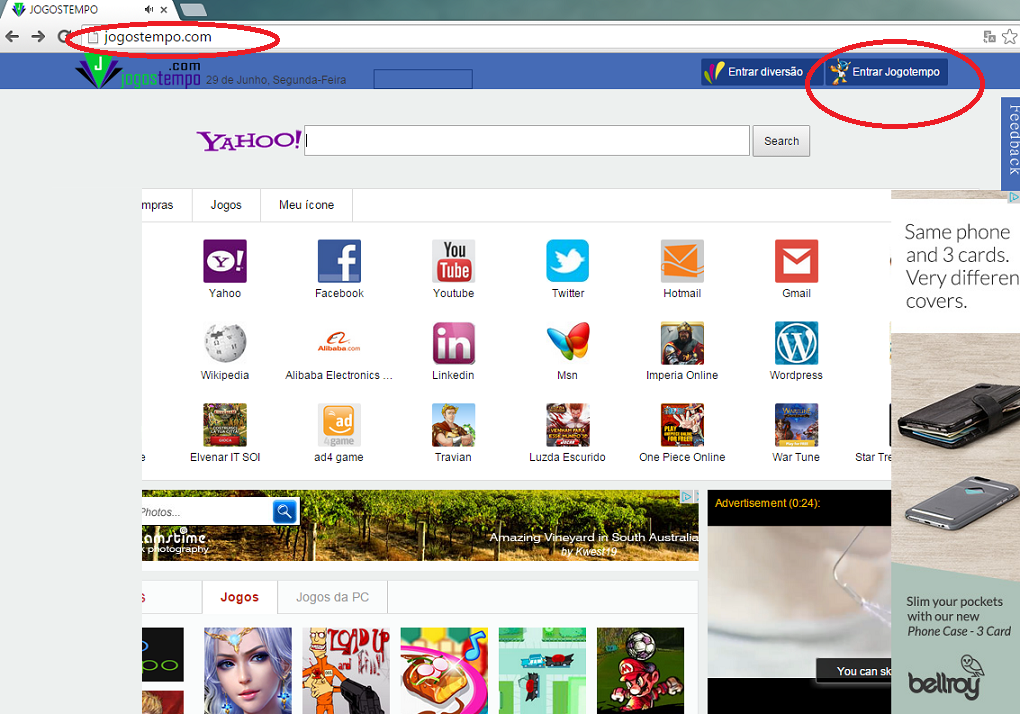This screenshot has width=1020, height=714.
Task: Open the road crossing cars game thumbnail
Action: (543, 670)
